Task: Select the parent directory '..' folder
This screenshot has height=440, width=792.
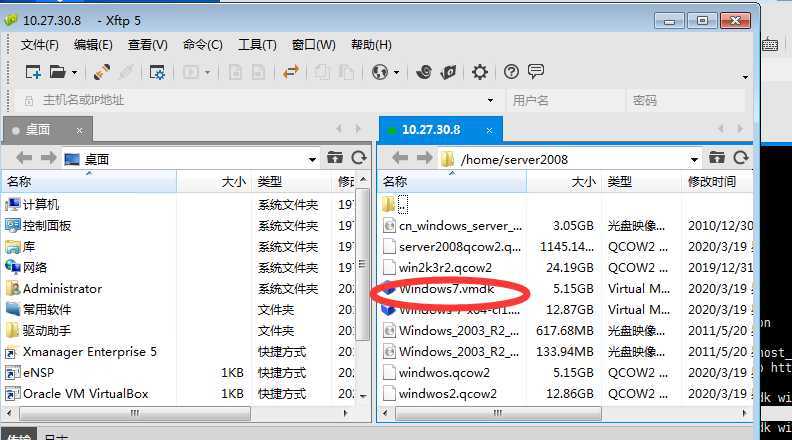Action: (x=395, y=205)
